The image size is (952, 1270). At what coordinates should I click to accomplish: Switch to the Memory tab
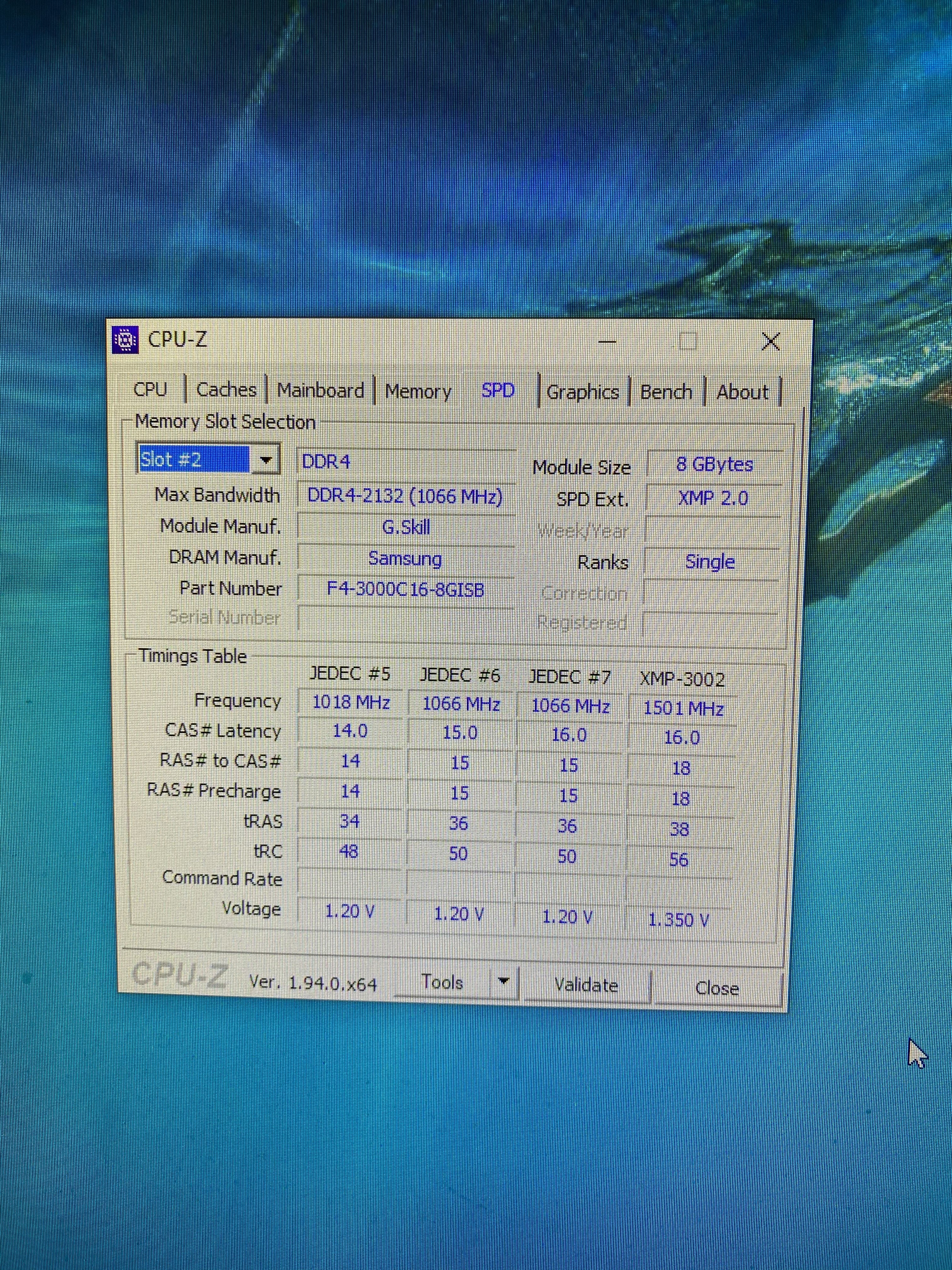click(418, 392)
